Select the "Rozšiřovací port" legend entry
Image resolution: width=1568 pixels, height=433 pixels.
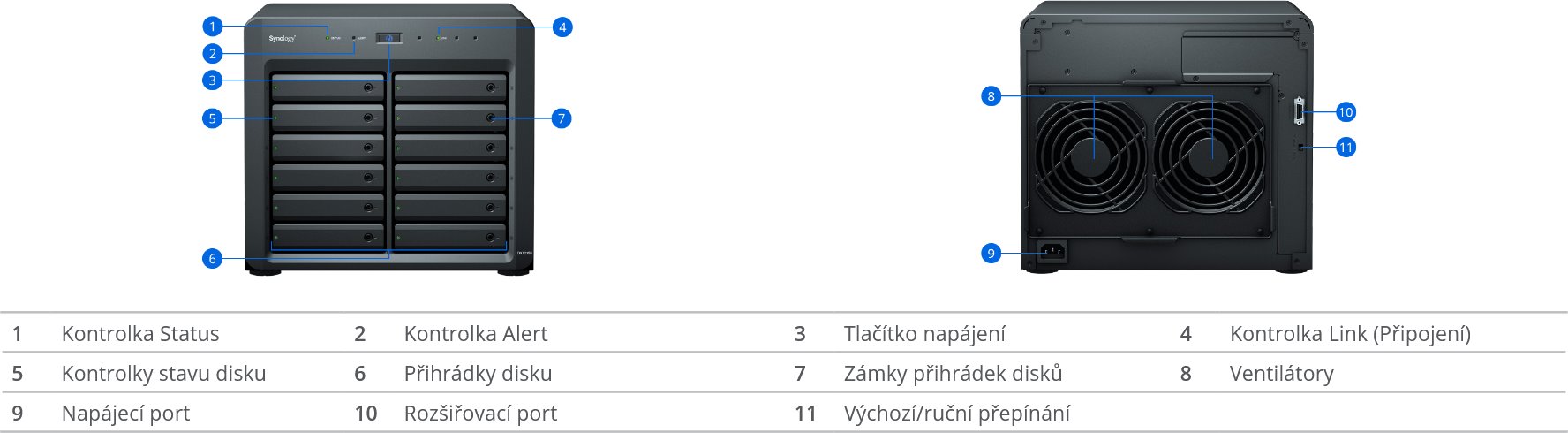480,414
